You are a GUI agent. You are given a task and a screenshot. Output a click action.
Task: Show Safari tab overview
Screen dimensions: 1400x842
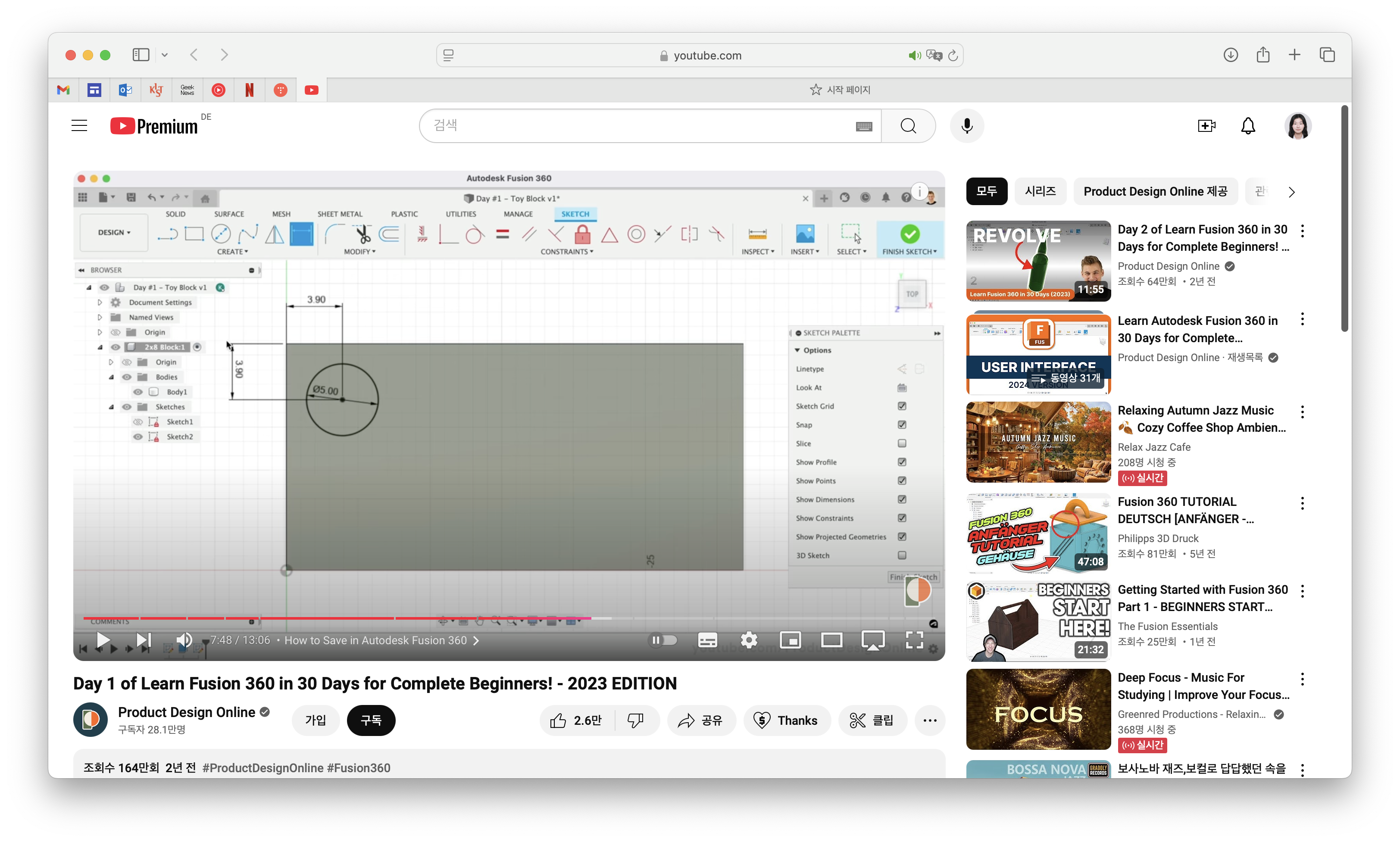click(1327, 54)
